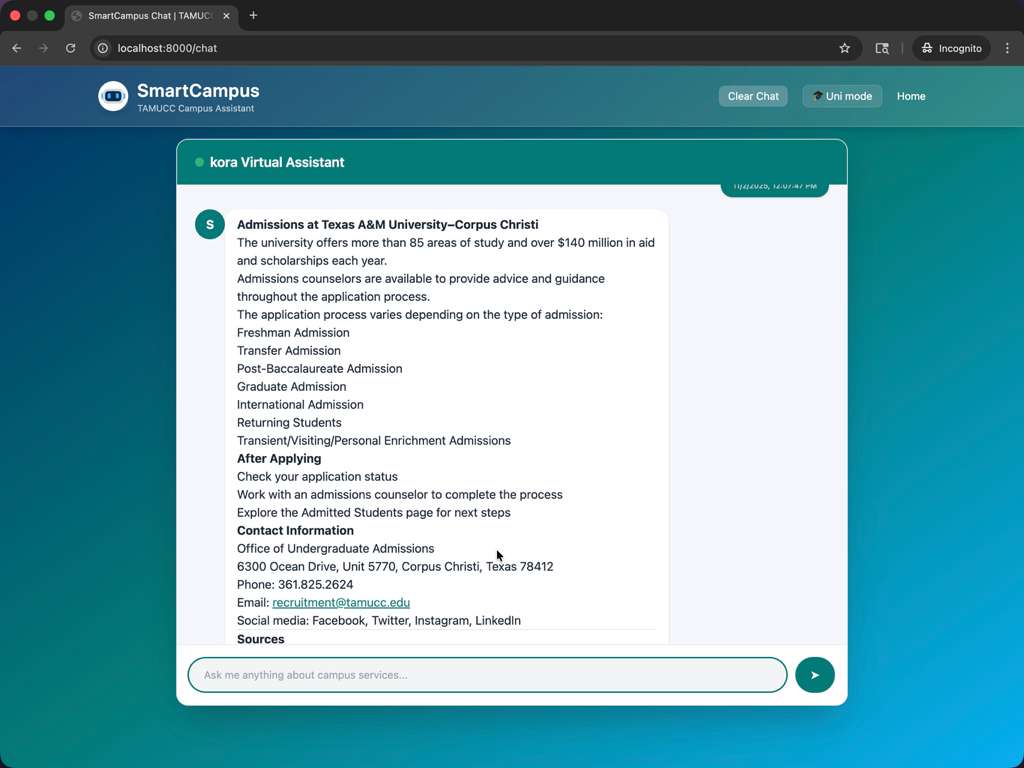Click the '6300 Ocean Drive' address line
This screenshot has width=1024, height=768.
(395, 566)
